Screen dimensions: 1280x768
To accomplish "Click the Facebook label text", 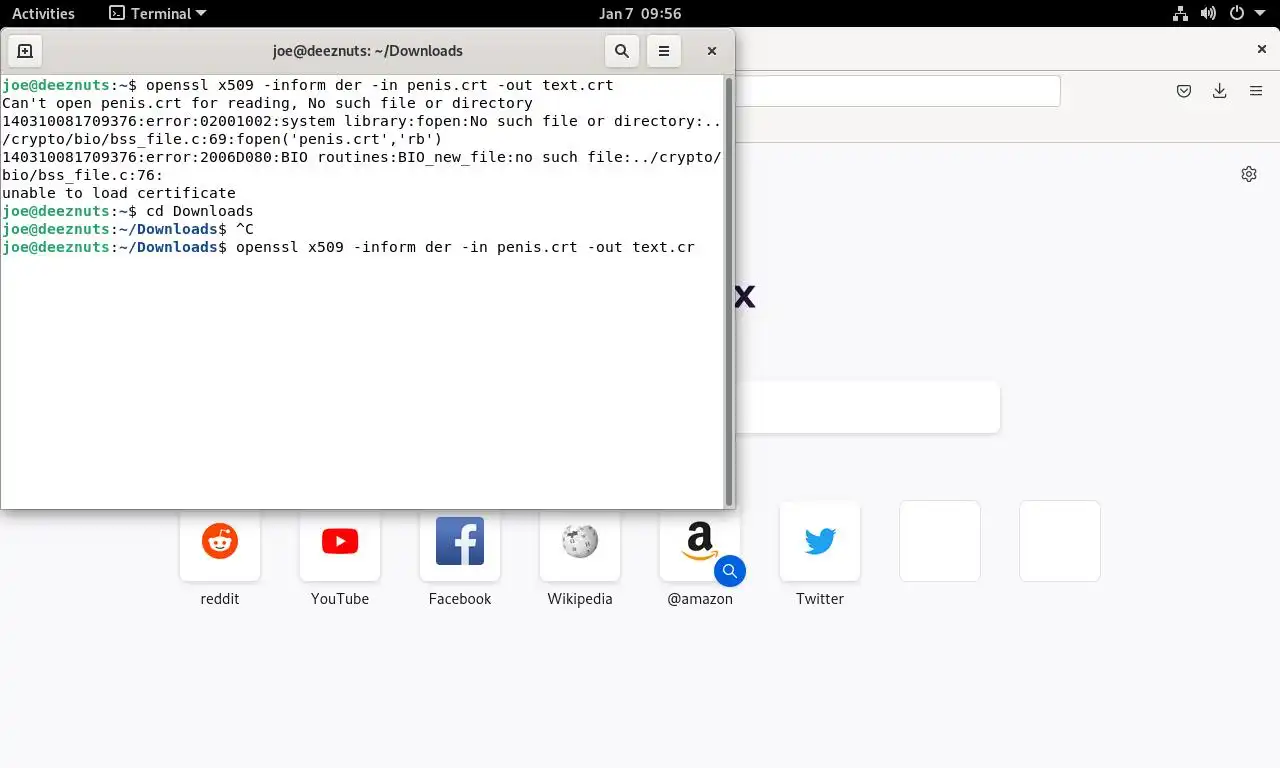I will click(460, 599).
